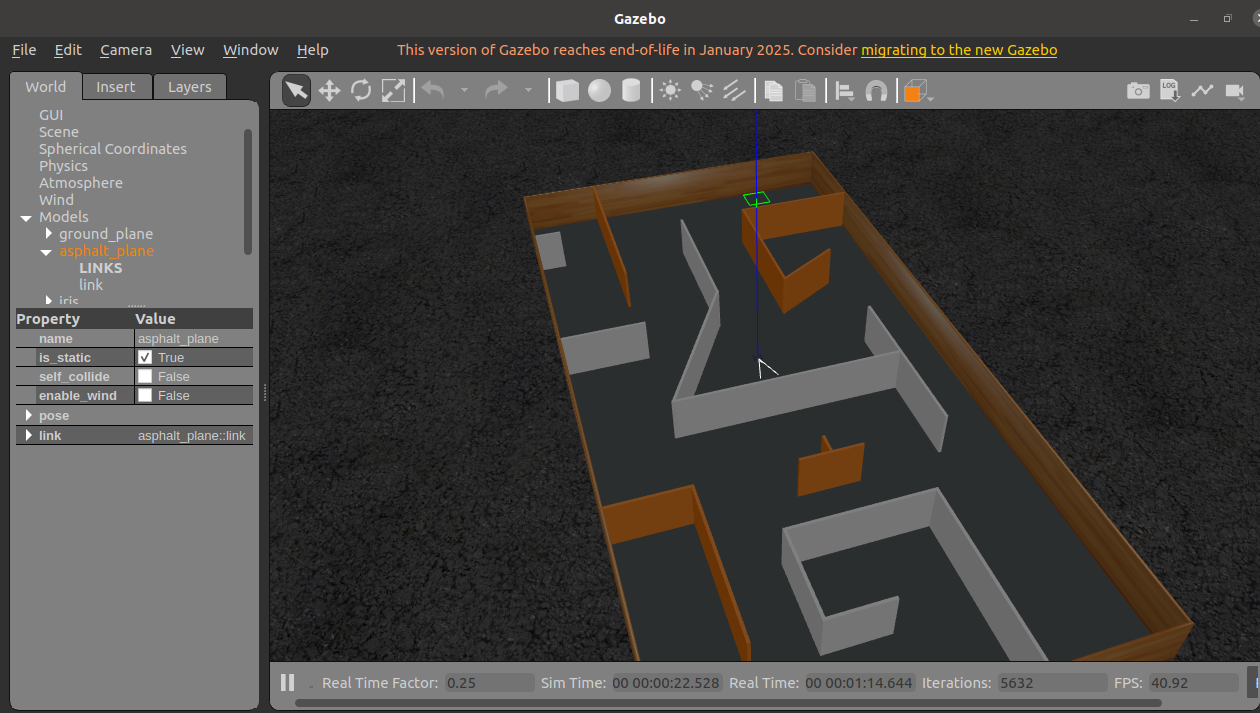Click the Real Time value field
This screenshot has width=1260, height=713.
click(859, 683)
